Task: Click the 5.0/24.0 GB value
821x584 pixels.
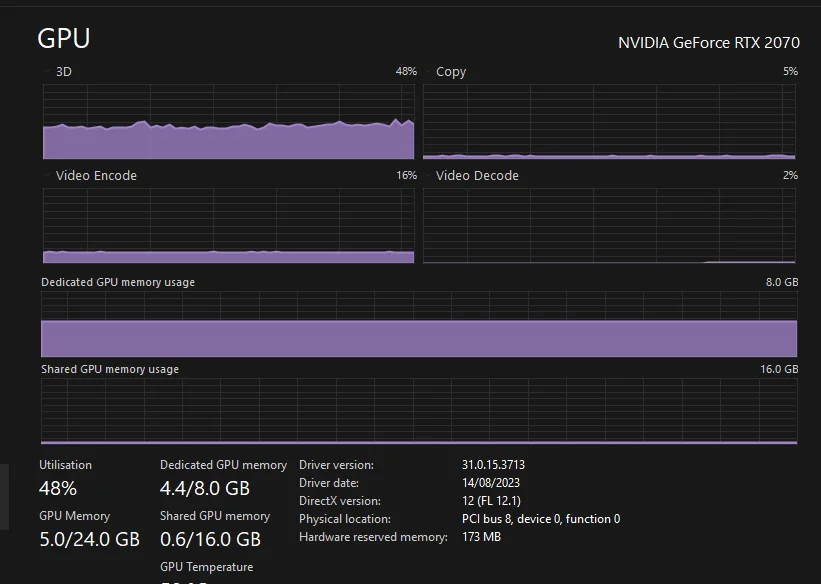Action: (90, 539)
